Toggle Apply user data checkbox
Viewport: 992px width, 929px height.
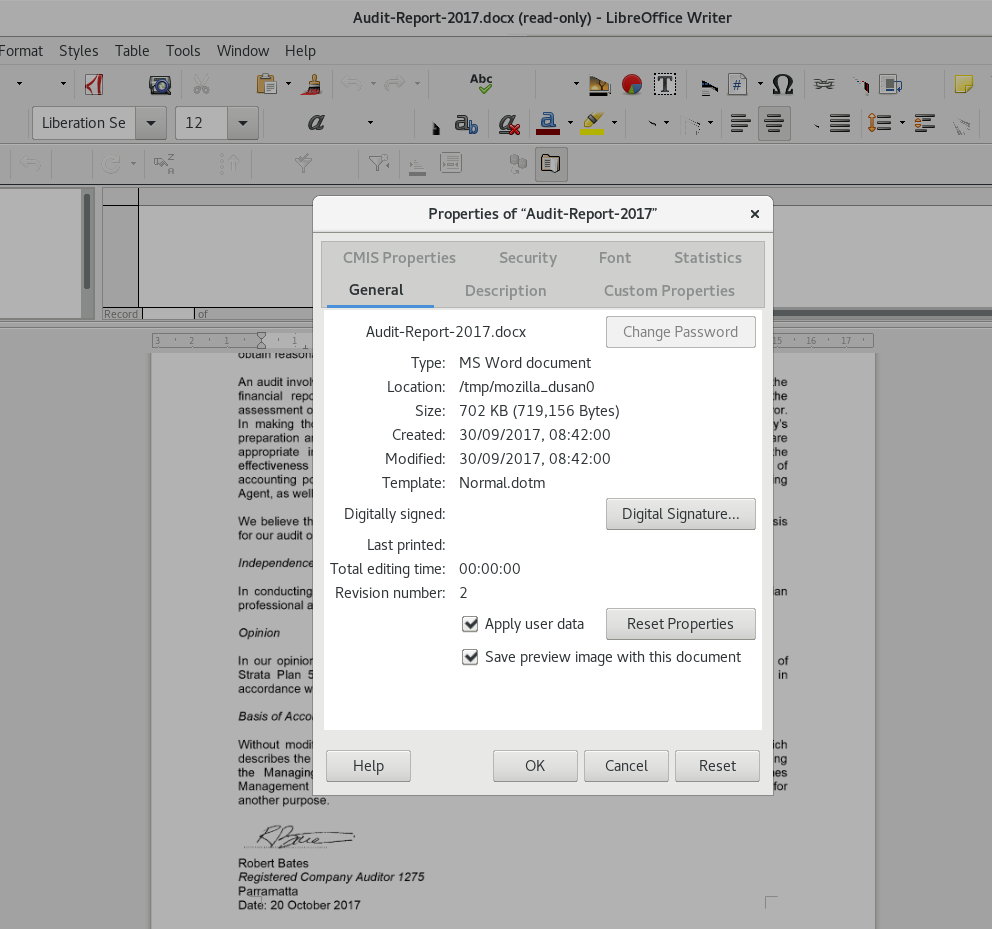[x=470, y=624]
